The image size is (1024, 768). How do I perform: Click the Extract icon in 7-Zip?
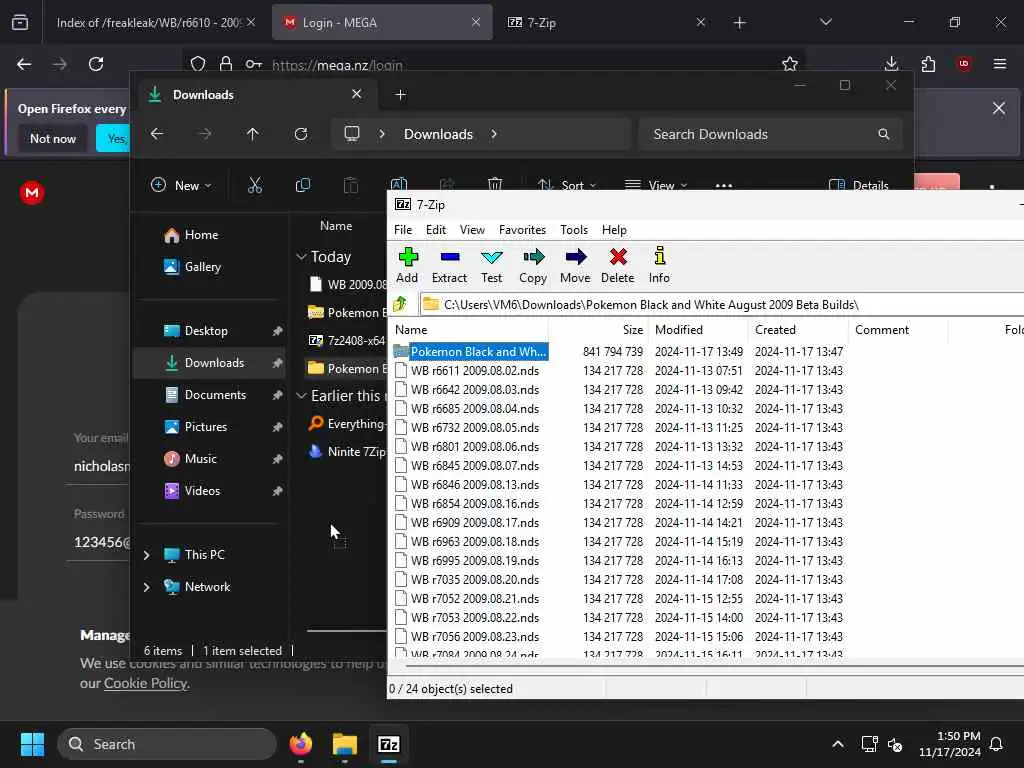(449, 265)
